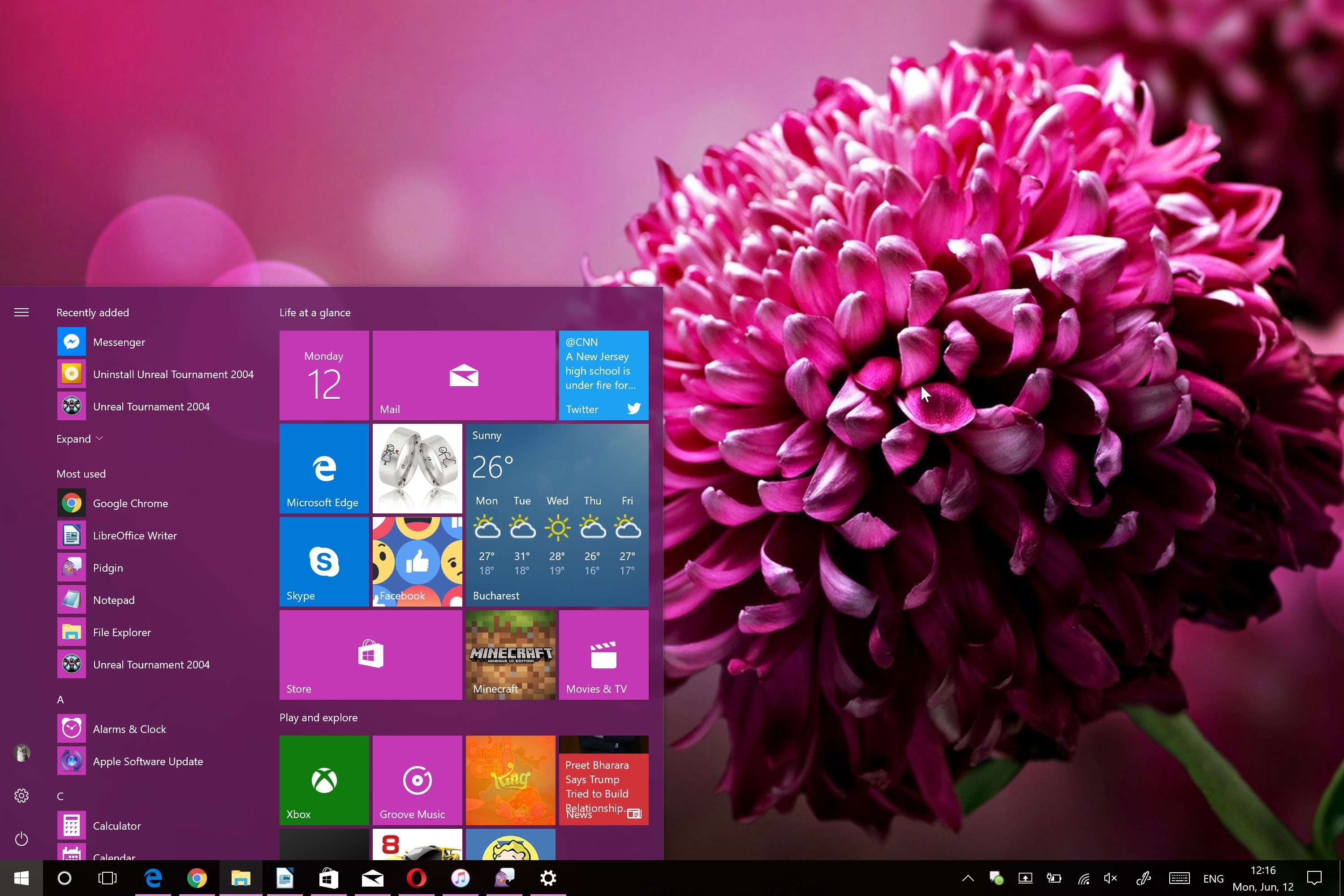Open Settings gear in Start menu sidebar
Screen dimensions: 1344x896
21,795
